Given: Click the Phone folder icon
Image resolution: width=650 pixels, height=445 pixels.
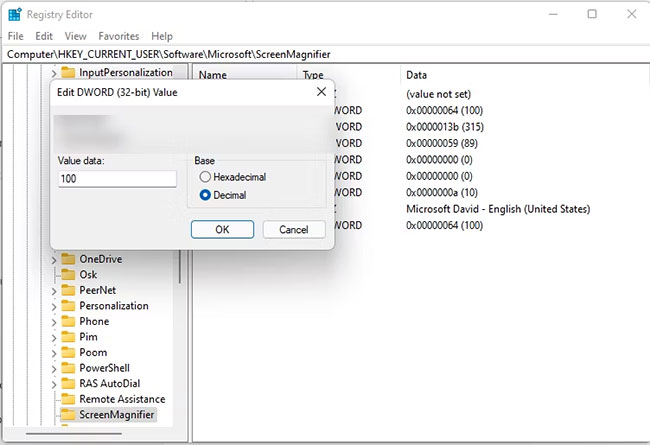Looking at the screenshot, I should tap(68, 321).
